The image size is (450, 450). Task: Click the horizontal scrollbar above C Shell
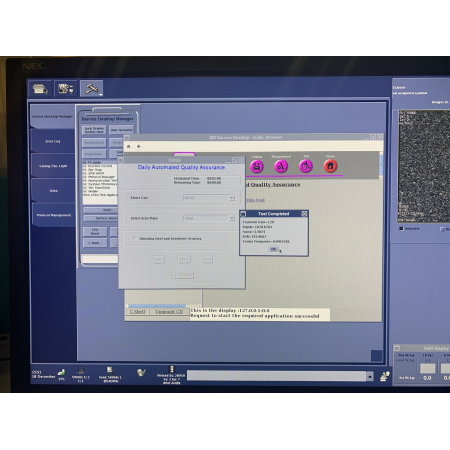pos(163,306)
